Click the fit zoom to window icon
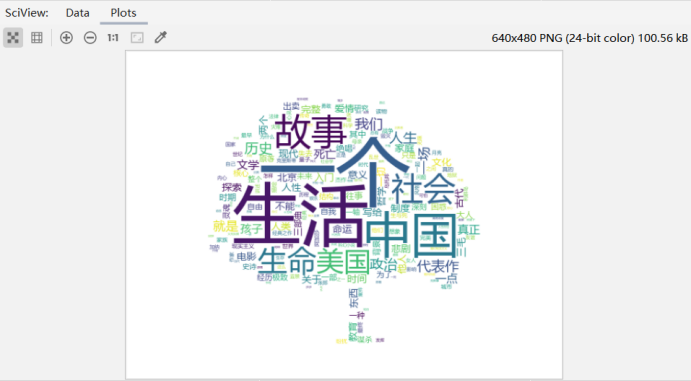The image size is (691, 381). (137, 38)
